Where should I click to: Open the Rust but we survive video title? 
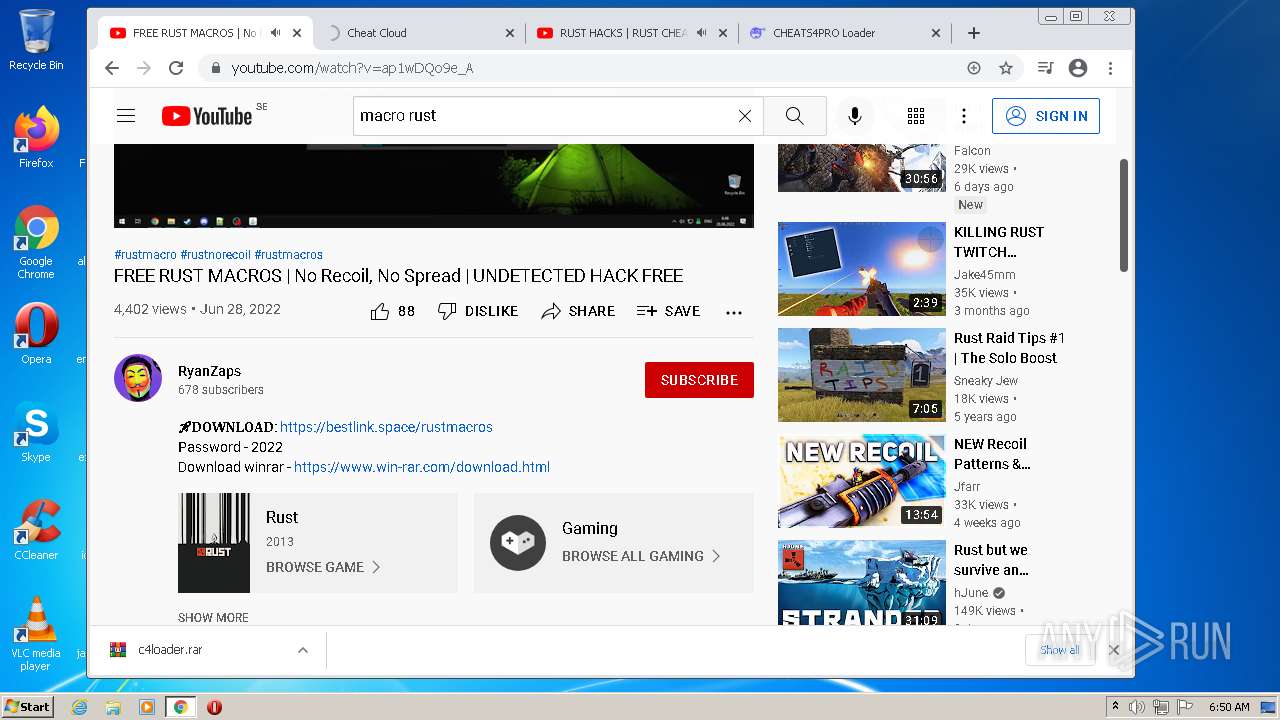tap(991, 560)
